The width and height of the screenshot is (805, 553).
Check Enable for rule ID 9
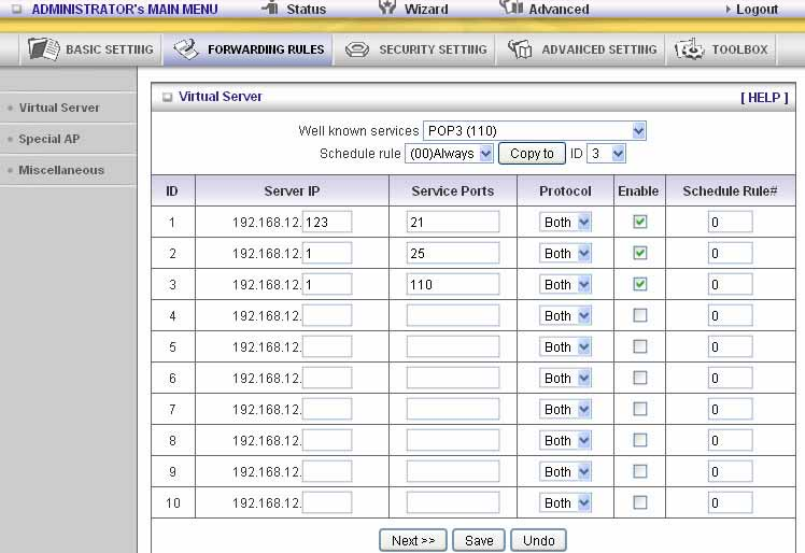[640, 471]
